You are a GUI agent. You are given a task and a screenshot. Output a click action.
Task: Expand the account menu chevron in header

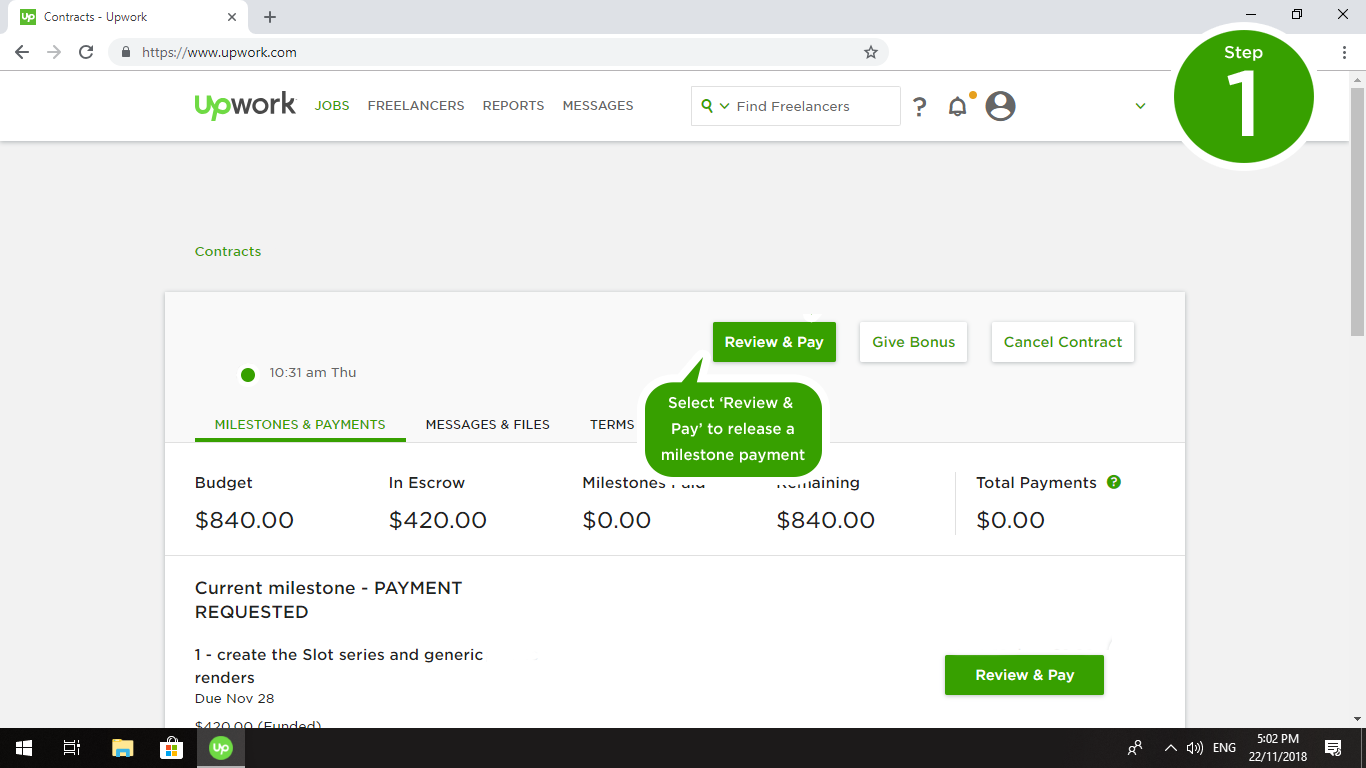[x=1140, y=106]
